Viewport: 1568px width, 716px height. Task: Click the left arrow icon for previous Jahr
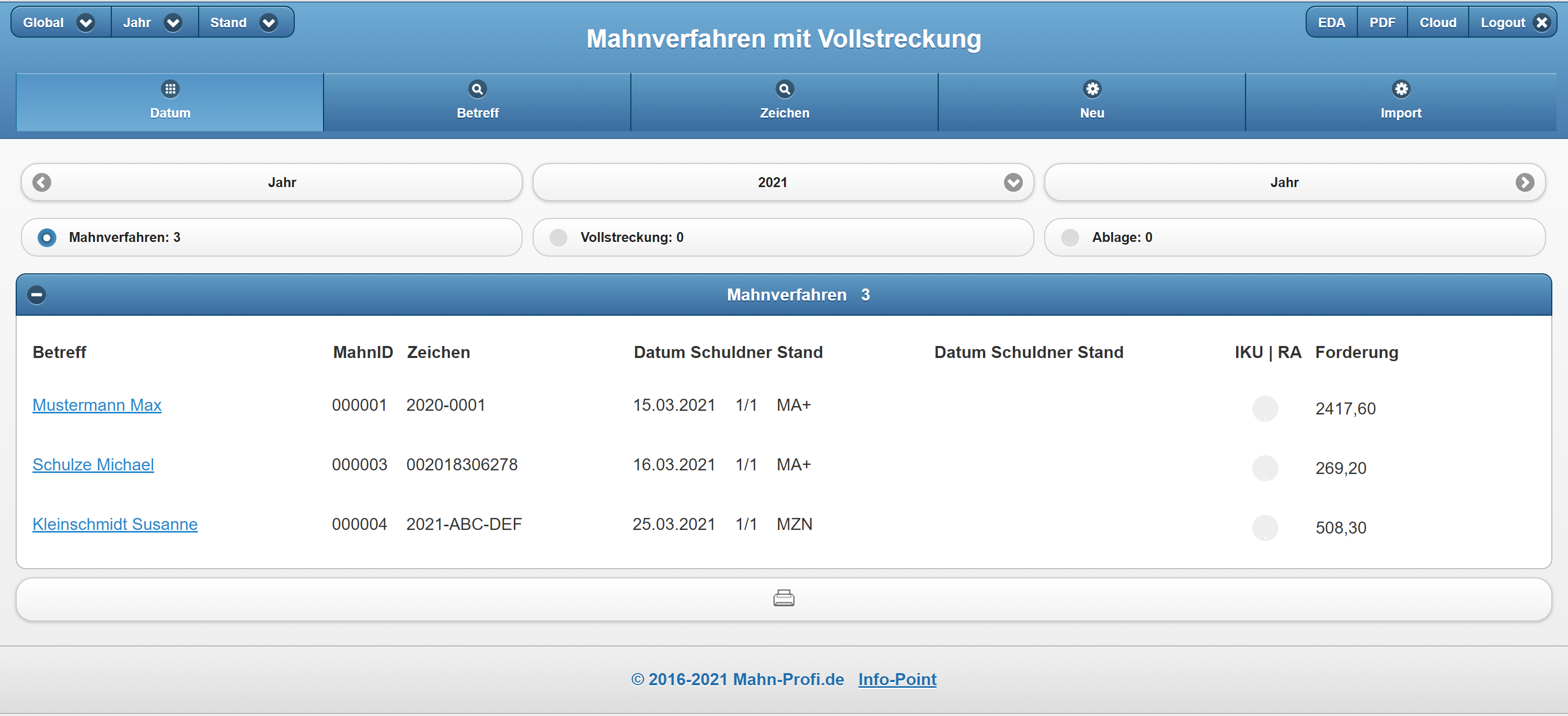(x=41, y=182)
